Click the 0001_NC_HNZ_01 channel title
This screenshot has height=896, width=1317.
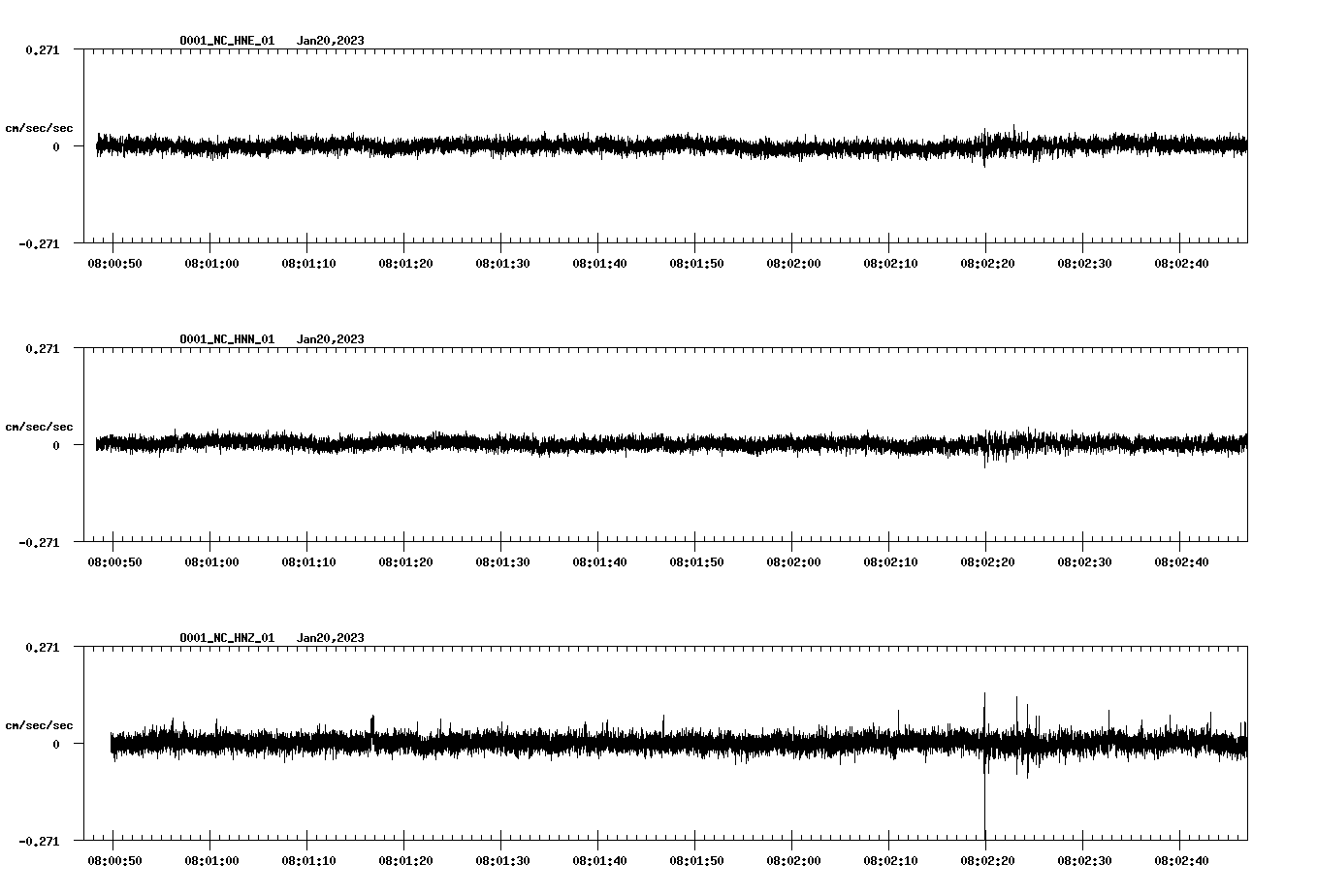click(x=227, y=638)
